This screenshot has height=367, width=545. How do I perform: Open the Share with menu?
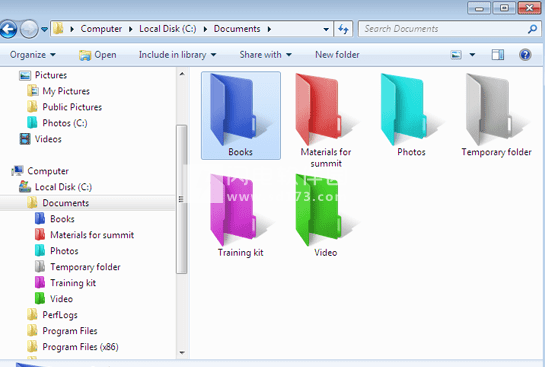click(265, 55)
